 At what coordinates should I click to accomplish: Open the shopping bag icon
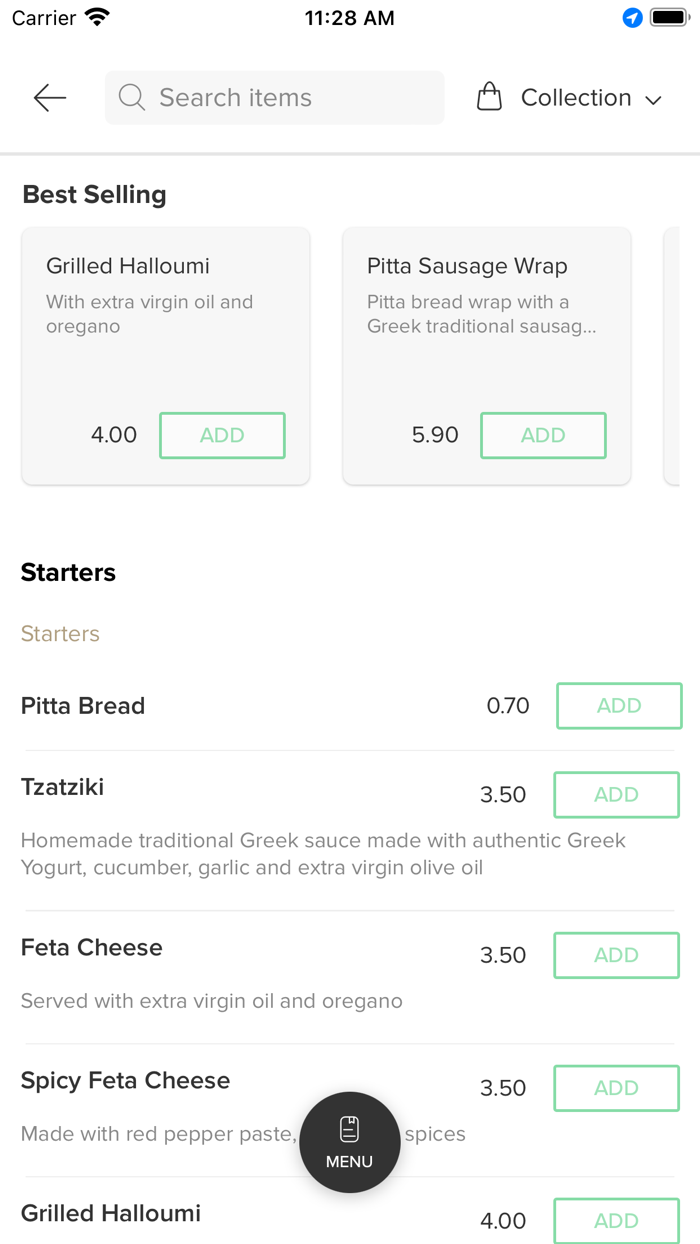(489, 96)
